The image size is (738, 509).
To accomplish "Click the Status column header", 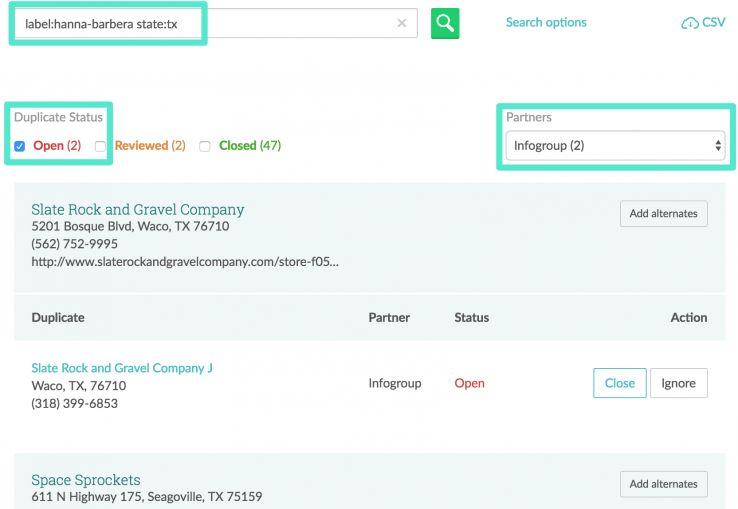I will pos(471,317).
